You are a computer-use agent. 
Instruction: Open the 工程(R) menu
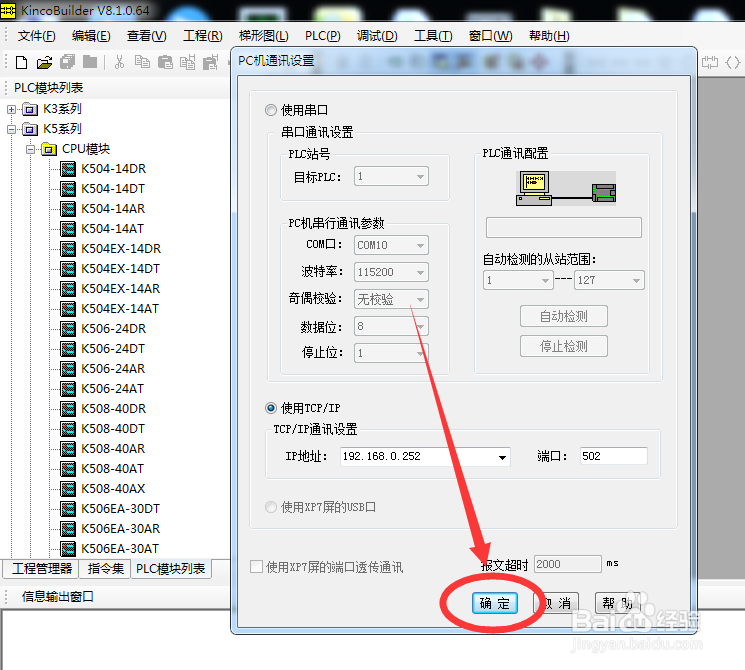[x=203, y=36]
